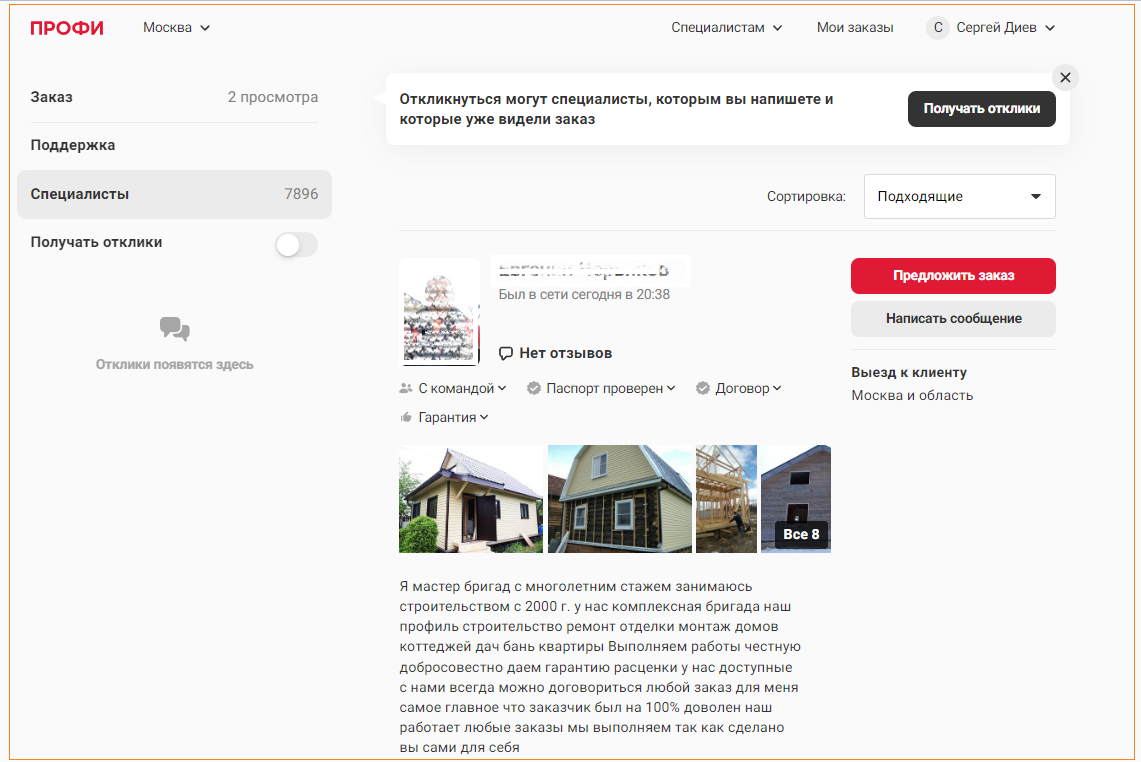The height and width of the screenshot is (762, 1141).
Task: Click the red 'Предложить заказ' button
Action: pyautogui.click(x=953, y=276)
